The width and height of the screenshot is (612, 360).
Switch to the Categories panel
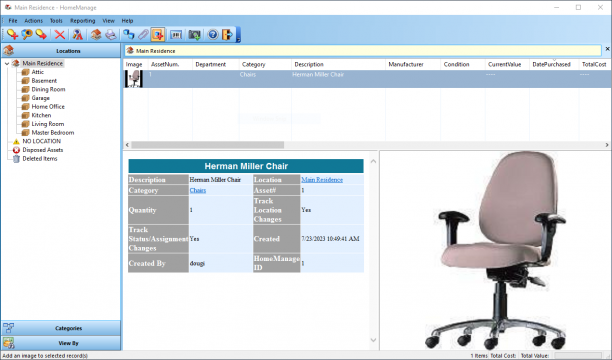[61, 328]
